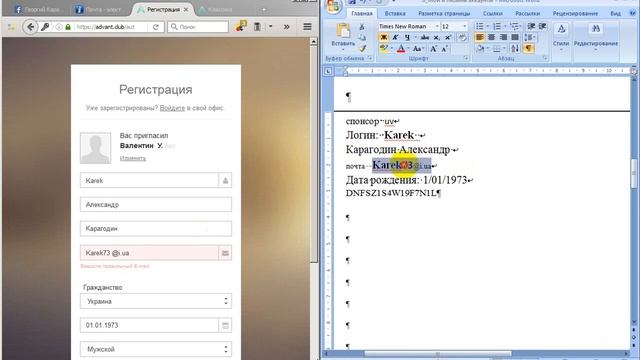Click the numbered list icon
This screenshot has width=640, height=360.
[x=497, y=27]
